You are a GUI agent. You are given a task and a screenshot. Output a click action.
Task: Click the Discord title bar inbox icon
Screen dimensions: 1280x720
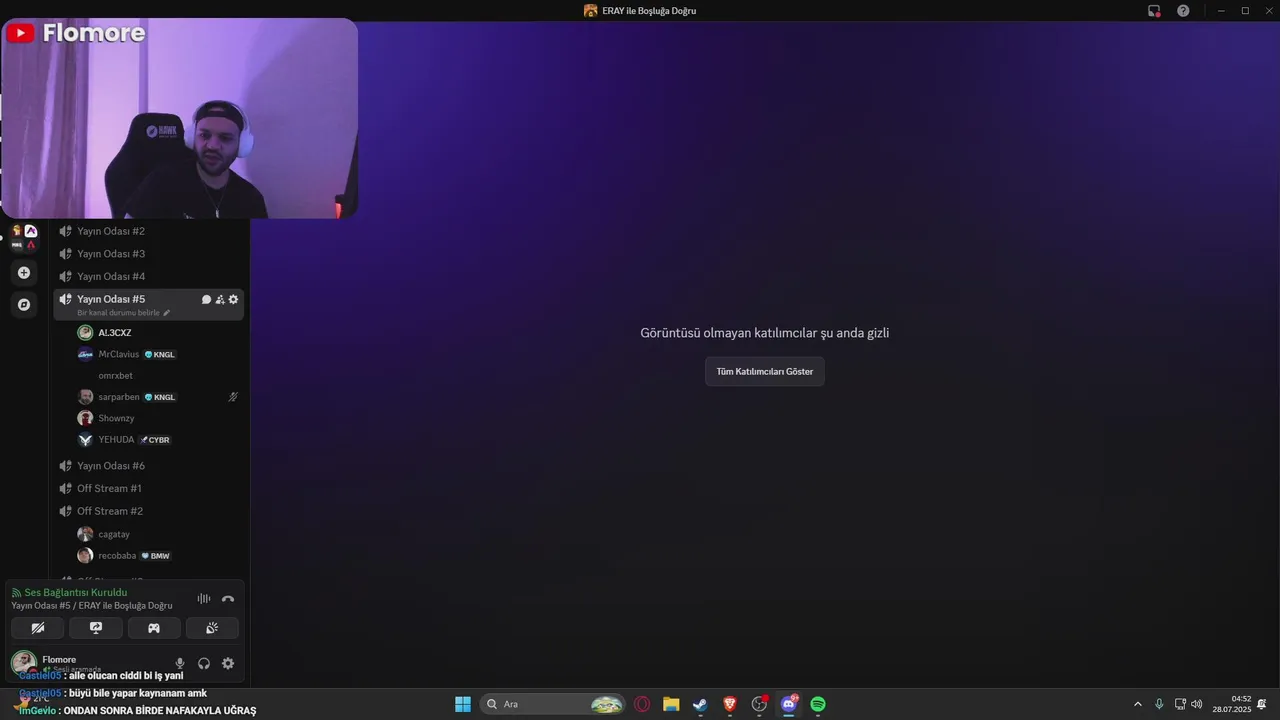pos(1154,11)
